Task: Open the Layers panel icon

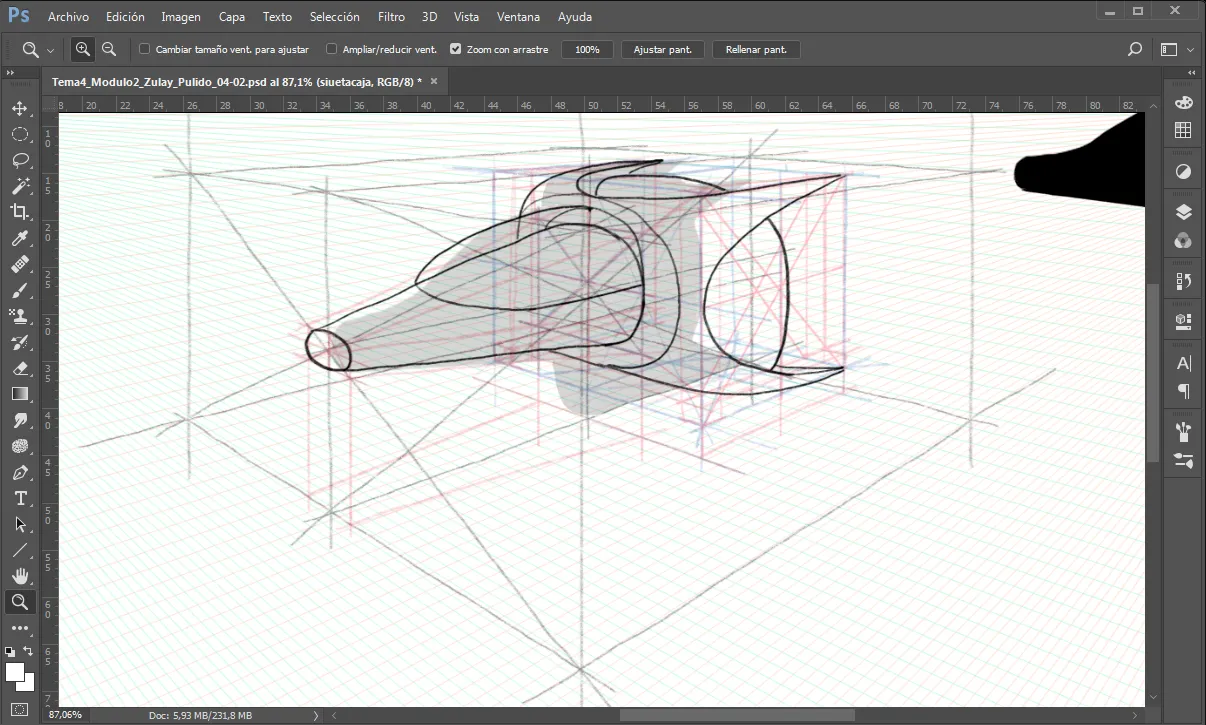Action: pyautogui.click(x=1183, y=212)
